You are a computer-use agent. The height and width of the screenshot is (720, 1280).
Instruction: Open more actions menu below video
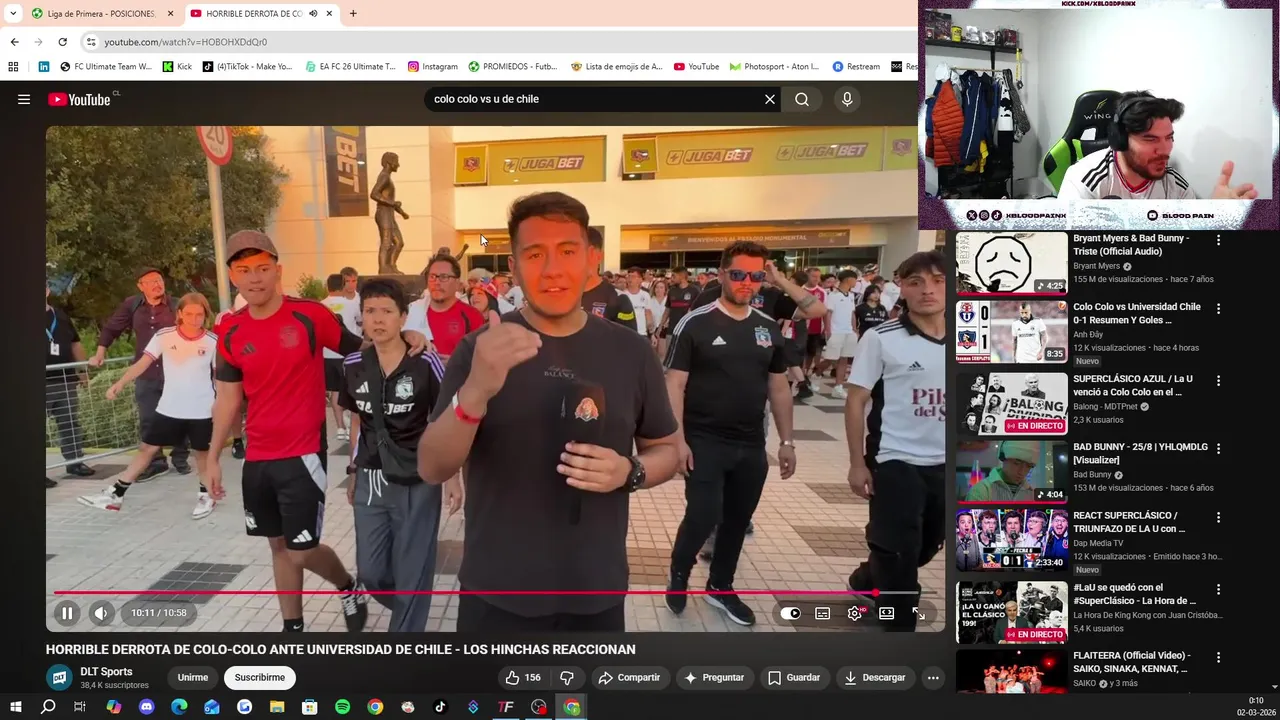pos(933,678)
